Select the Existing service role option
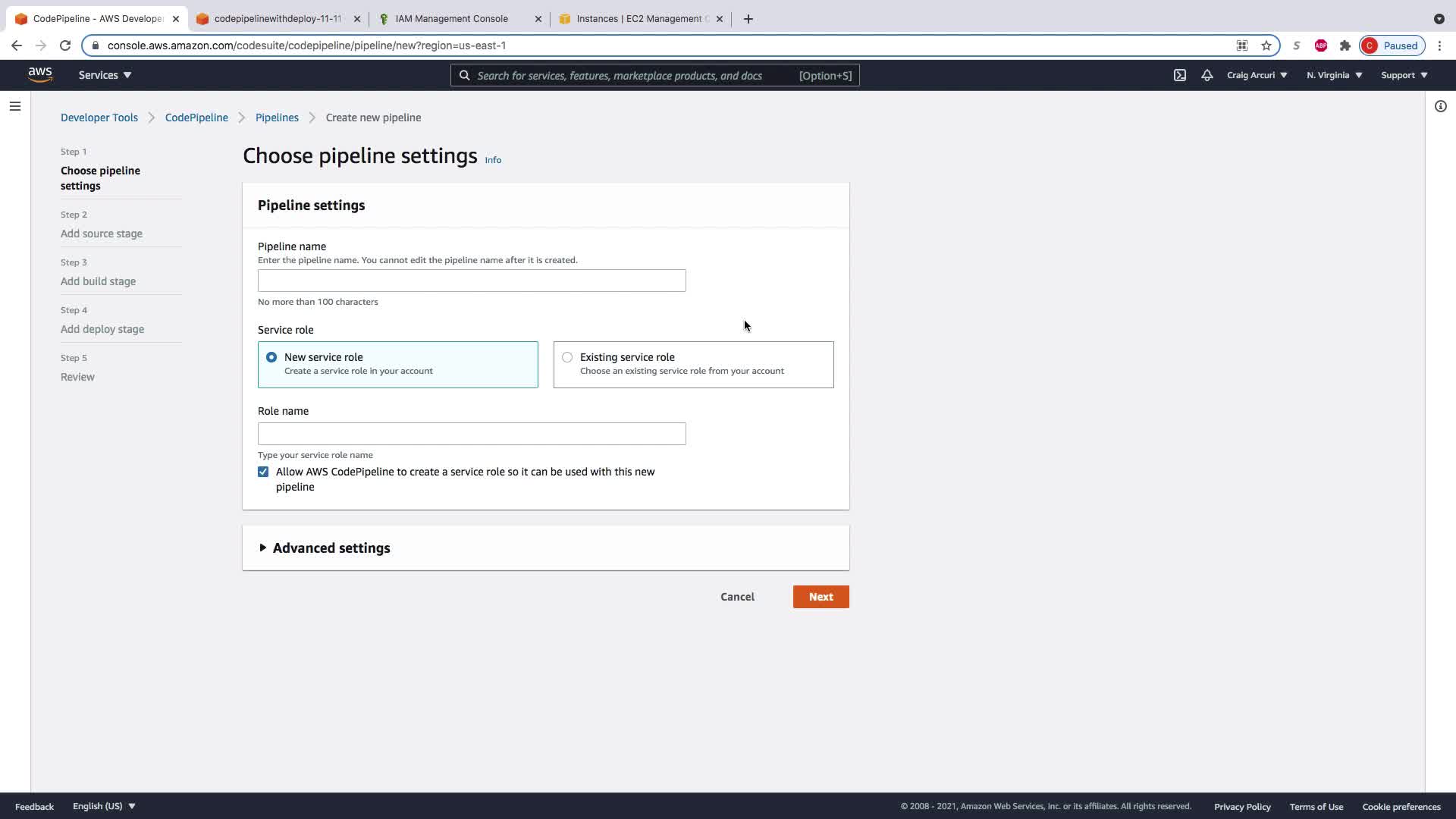 coord(567,357)
